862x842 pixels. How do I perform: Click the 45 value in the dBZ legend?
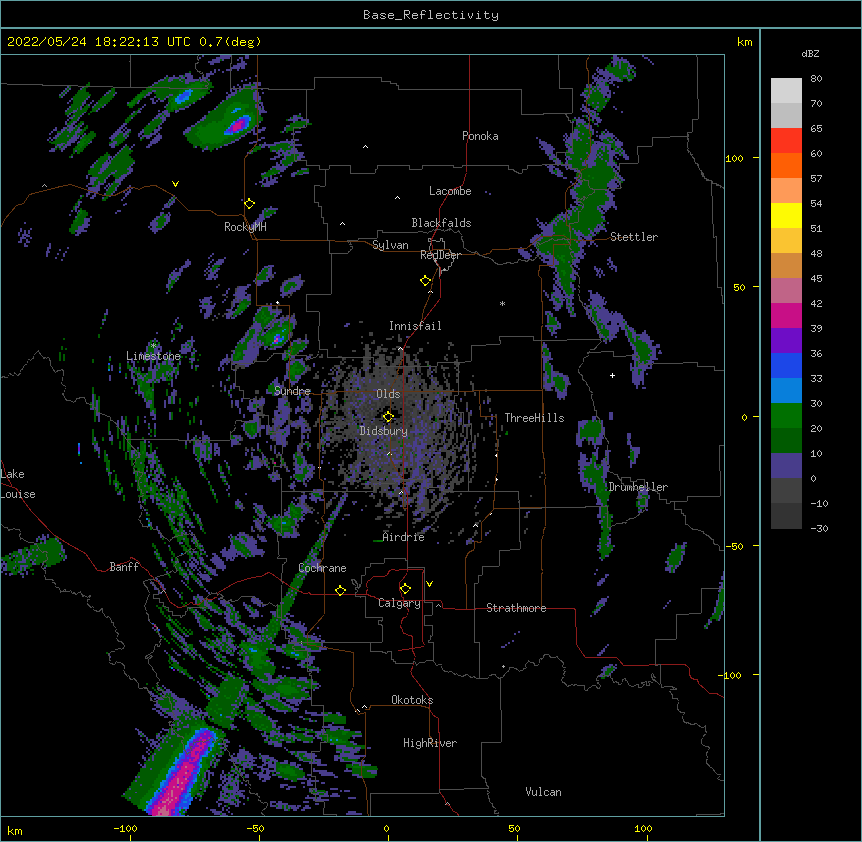pos(816,279)
